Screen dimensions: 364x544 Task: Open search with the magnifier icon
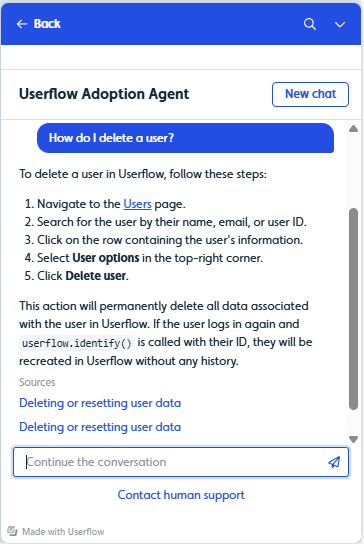[x=310, y=24]
